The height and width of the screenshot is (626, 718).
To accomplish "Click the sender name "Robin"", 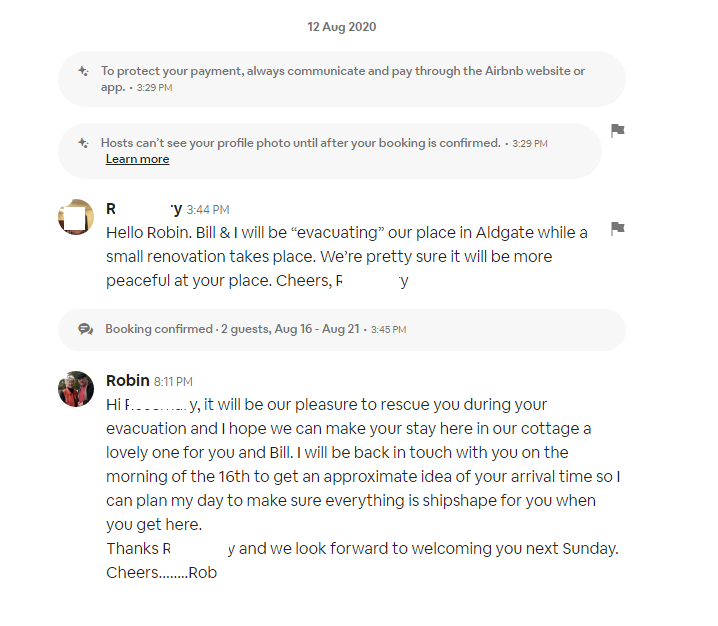I will tap(127, 380).
